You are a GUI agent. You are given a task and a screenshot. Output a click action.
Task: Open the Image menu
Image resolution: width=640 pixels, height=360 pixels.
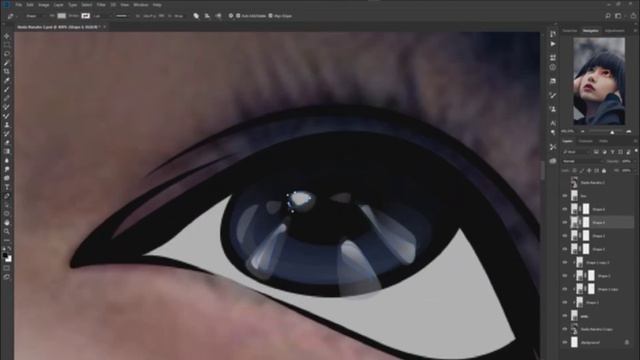pos(44,5)
